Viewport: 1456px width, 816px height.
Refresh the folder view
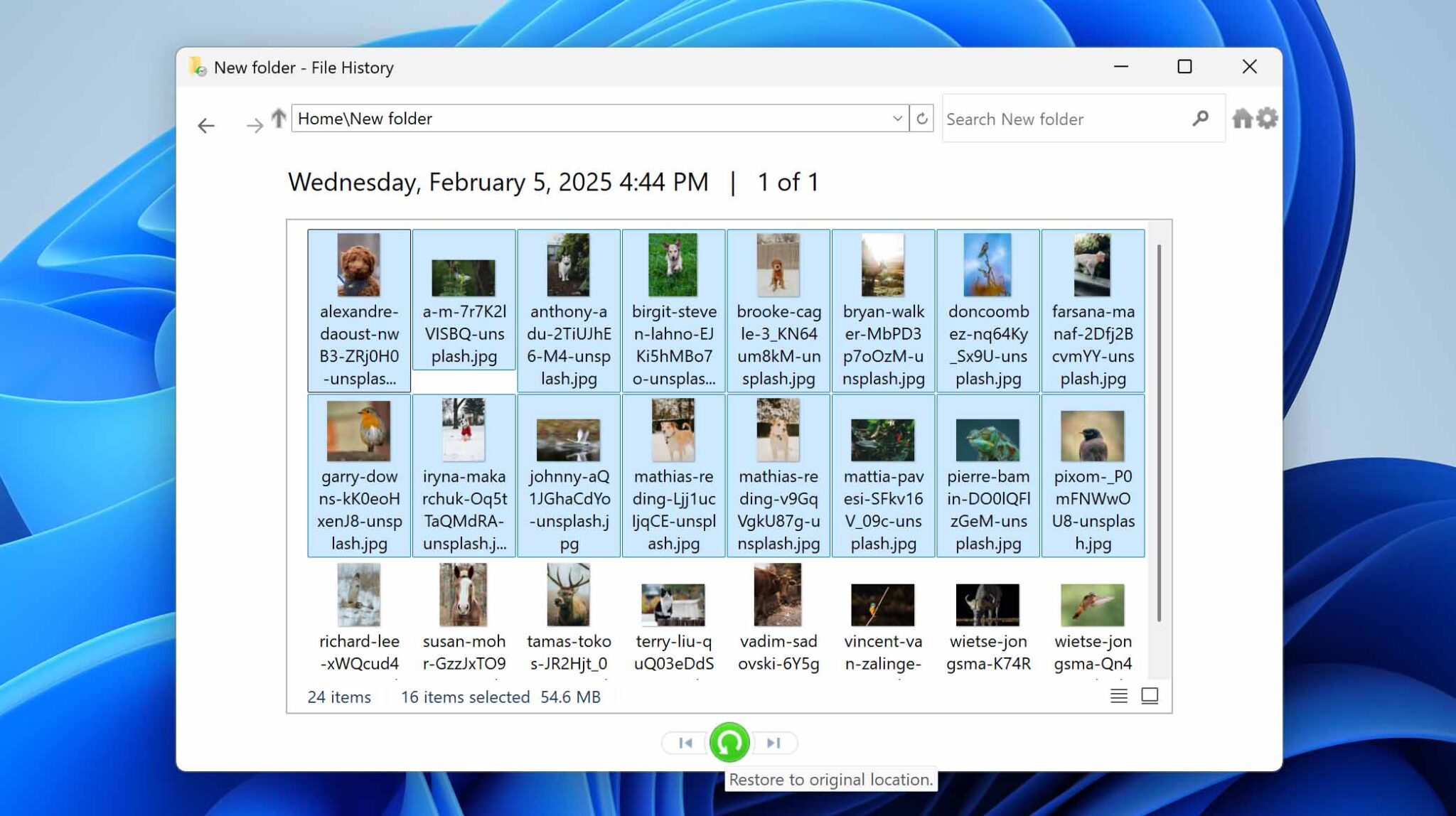tap(922, 118)
